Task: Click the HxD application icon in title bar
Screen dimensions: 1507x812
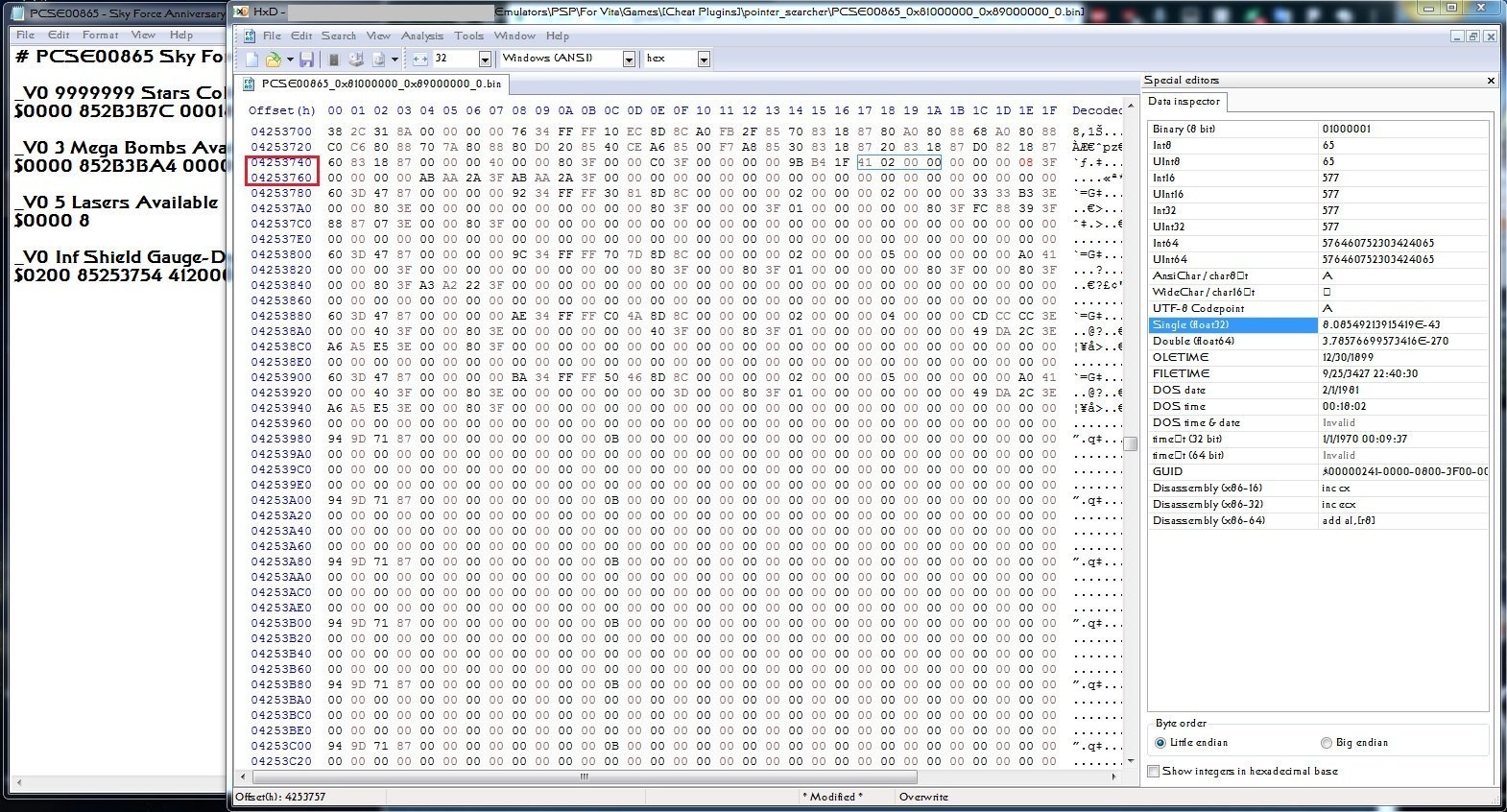Action: point(240,12)
